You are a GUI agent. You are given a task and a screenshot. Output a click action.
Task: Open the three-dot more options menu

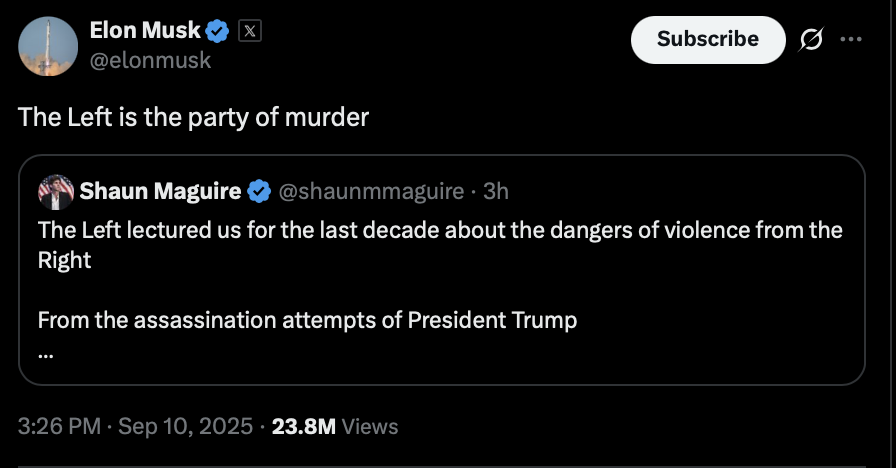(851, 40)
